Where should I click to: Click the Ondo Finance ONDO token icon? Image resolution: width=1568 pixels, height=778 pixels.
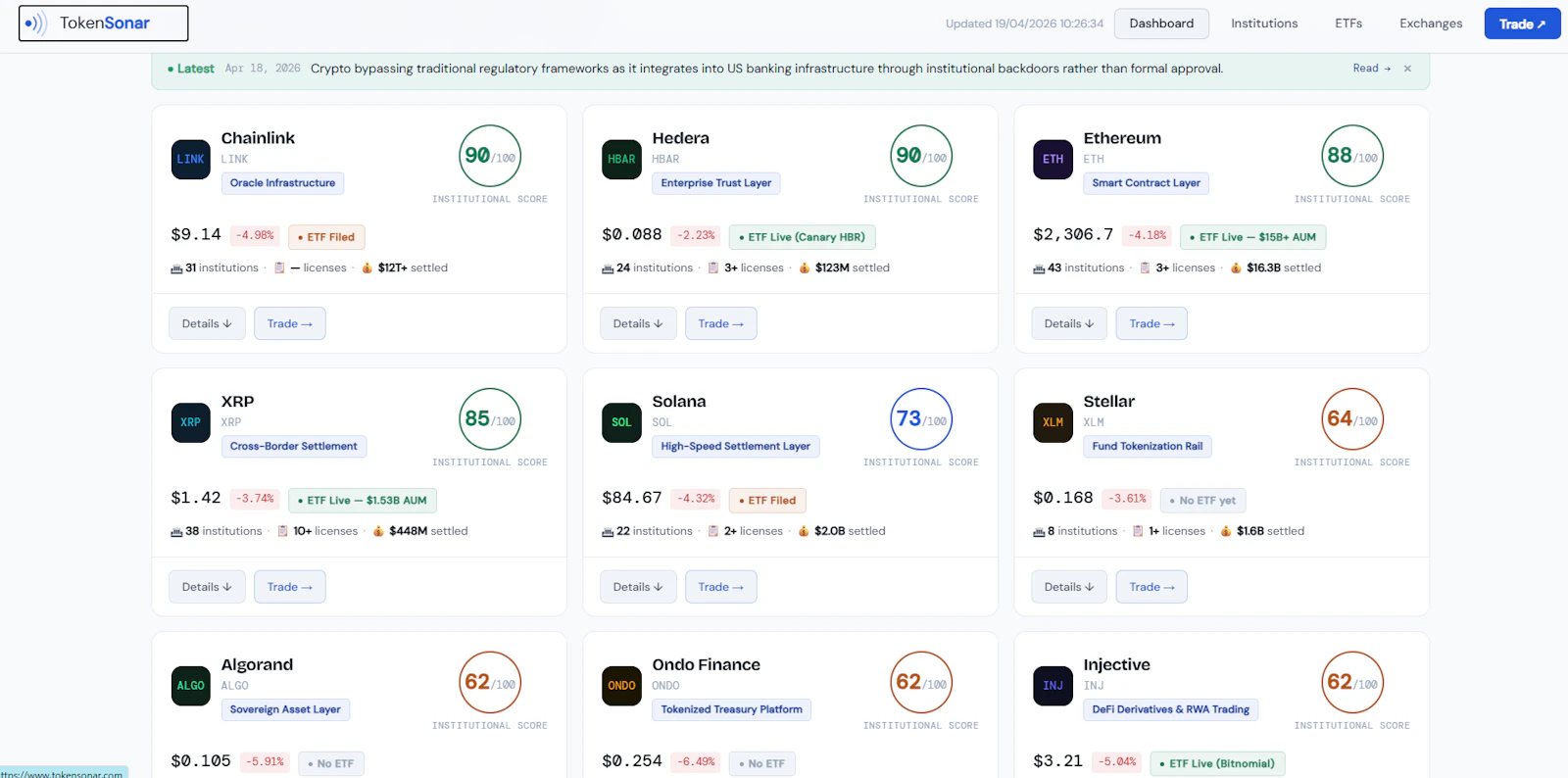[621, 686]
